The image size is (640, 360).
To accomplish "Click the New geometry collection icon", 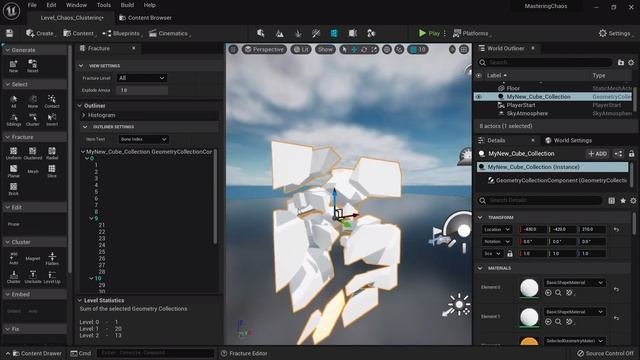I will 13,66.
